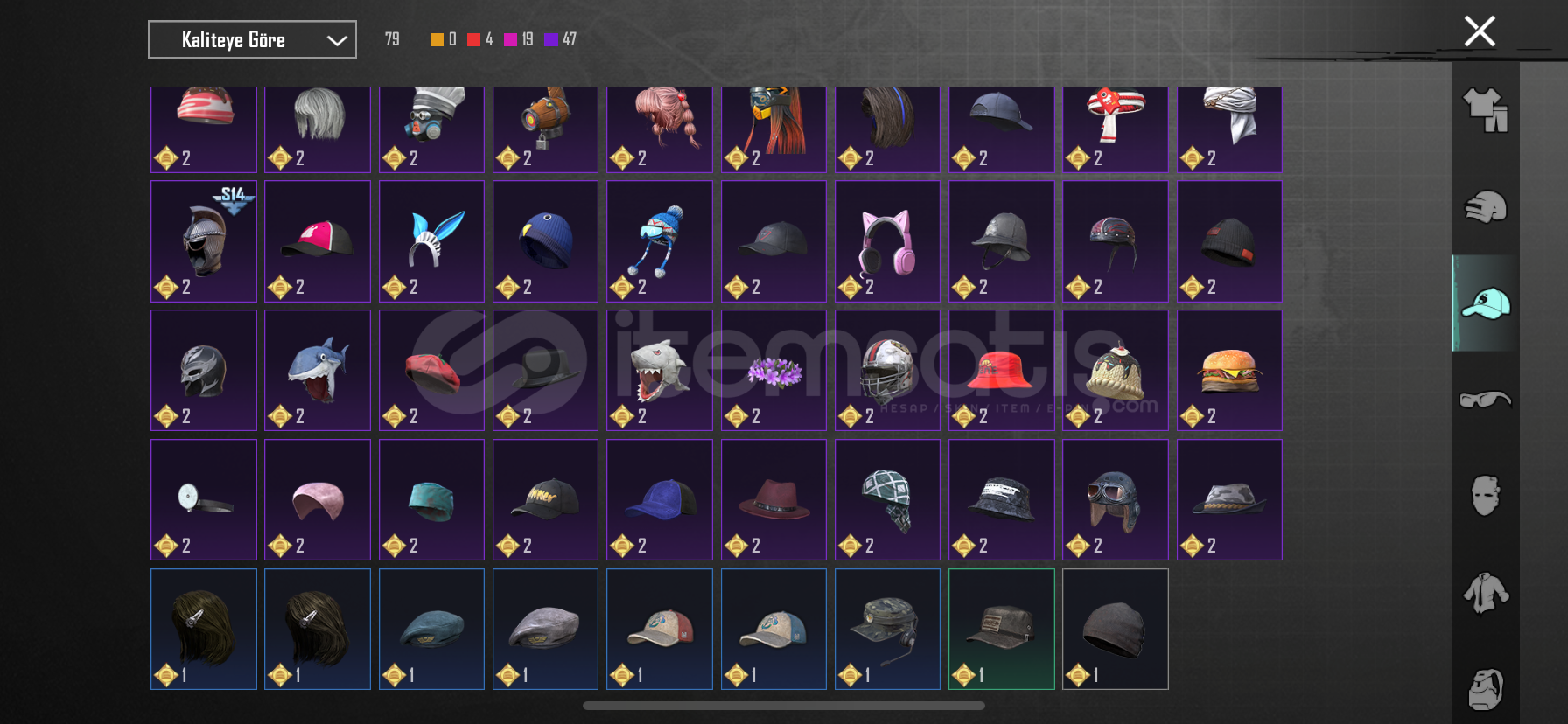1568x724 pixels.
Task: Select the S14 gladiator helmet item
Action: coord(204,241)
